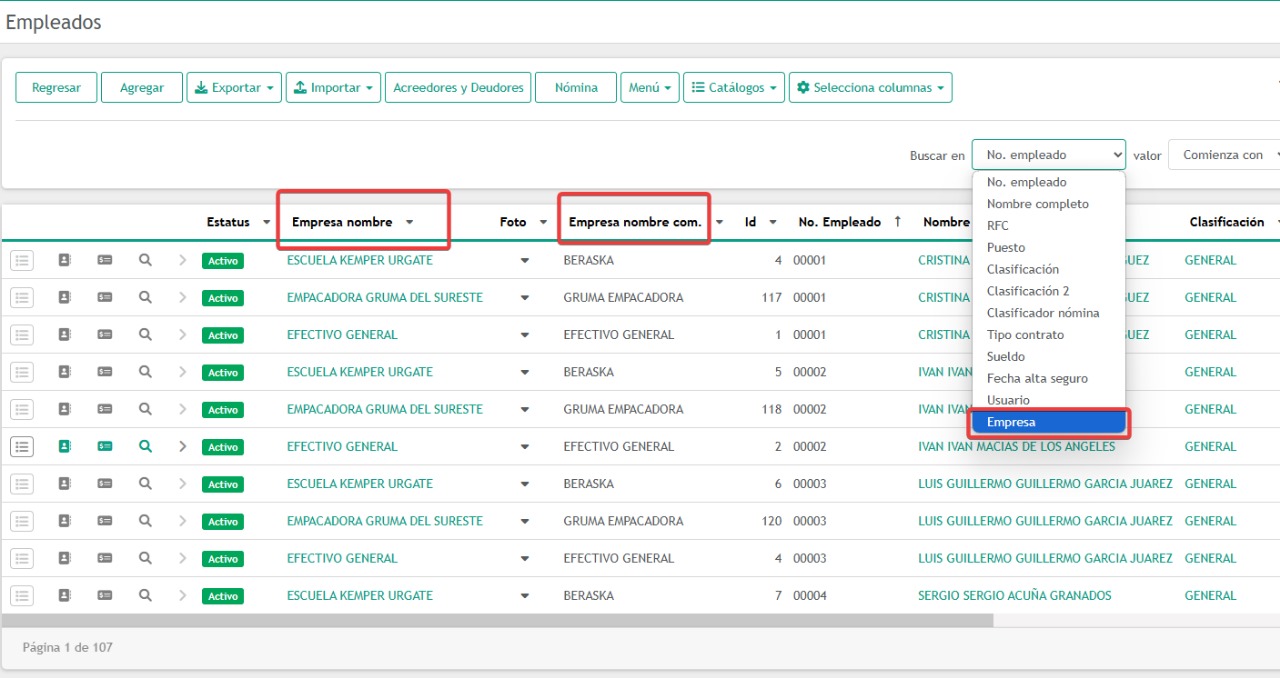The width and height of the screenshot is (1280, 678).
Task: Click the 'Página 1 de 107' text
Action: [x=68, y=647]
